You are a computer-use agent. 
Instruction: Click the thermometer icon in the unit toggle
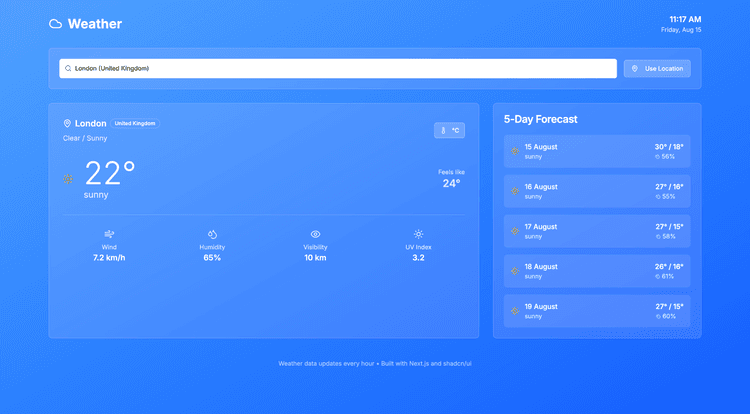click(443, 131)
